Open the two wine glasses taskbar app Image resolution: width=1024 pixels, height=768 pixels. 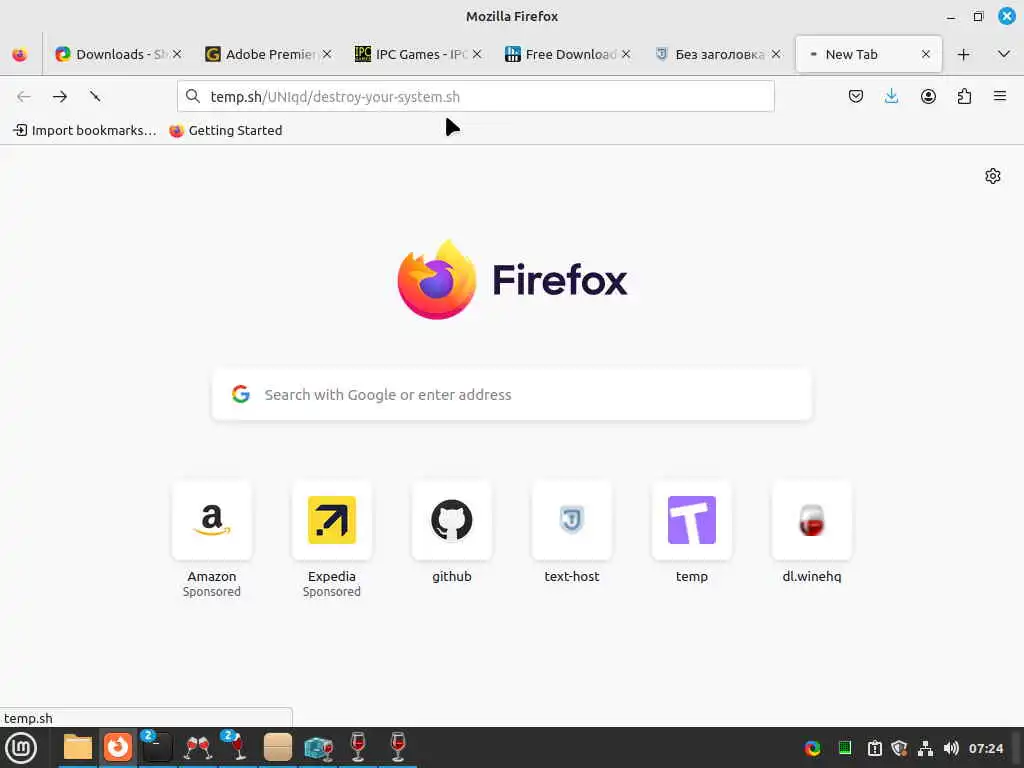click(198, 748)
